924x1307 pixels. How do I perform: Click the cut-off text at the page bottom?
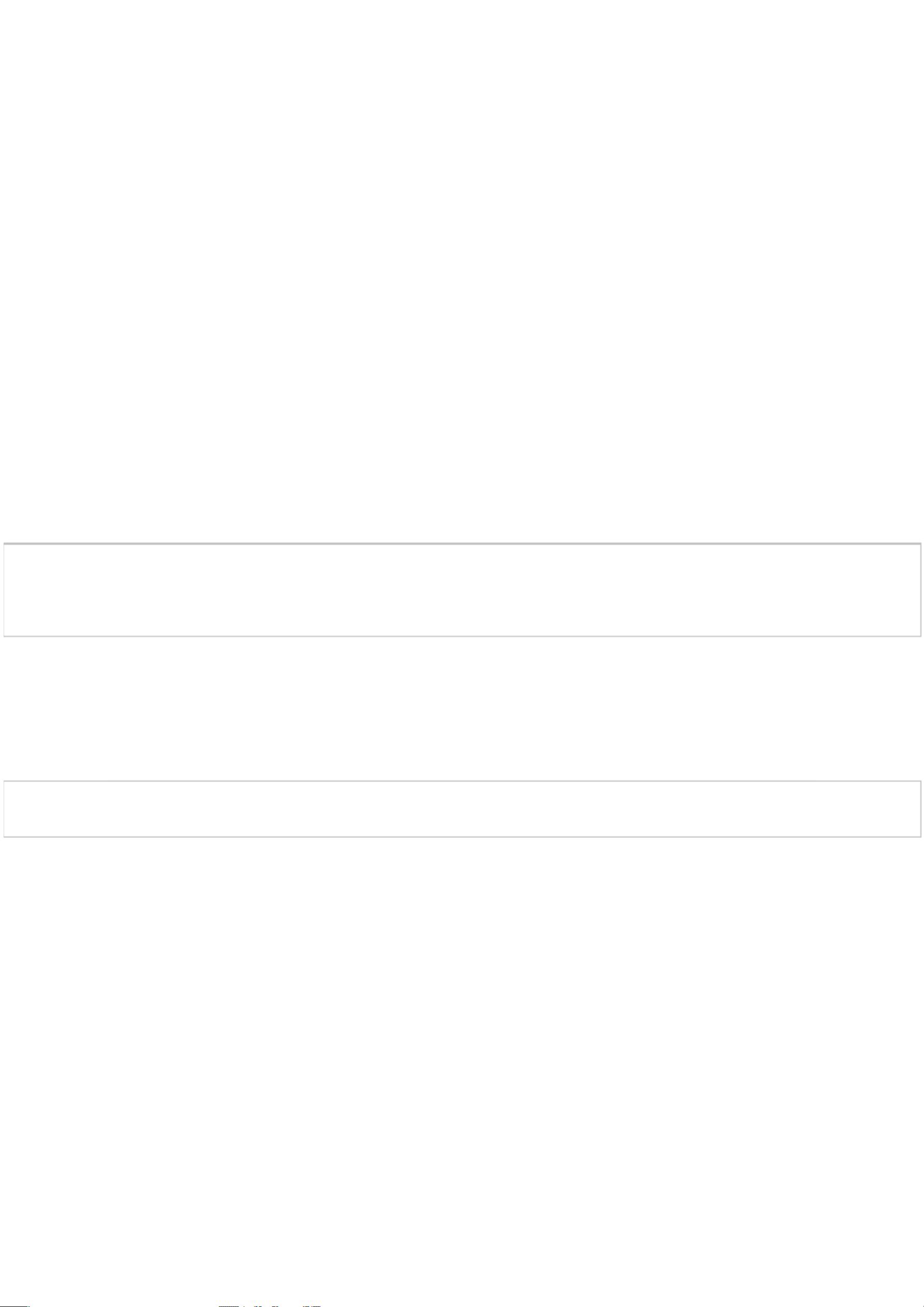[270, 1305]
